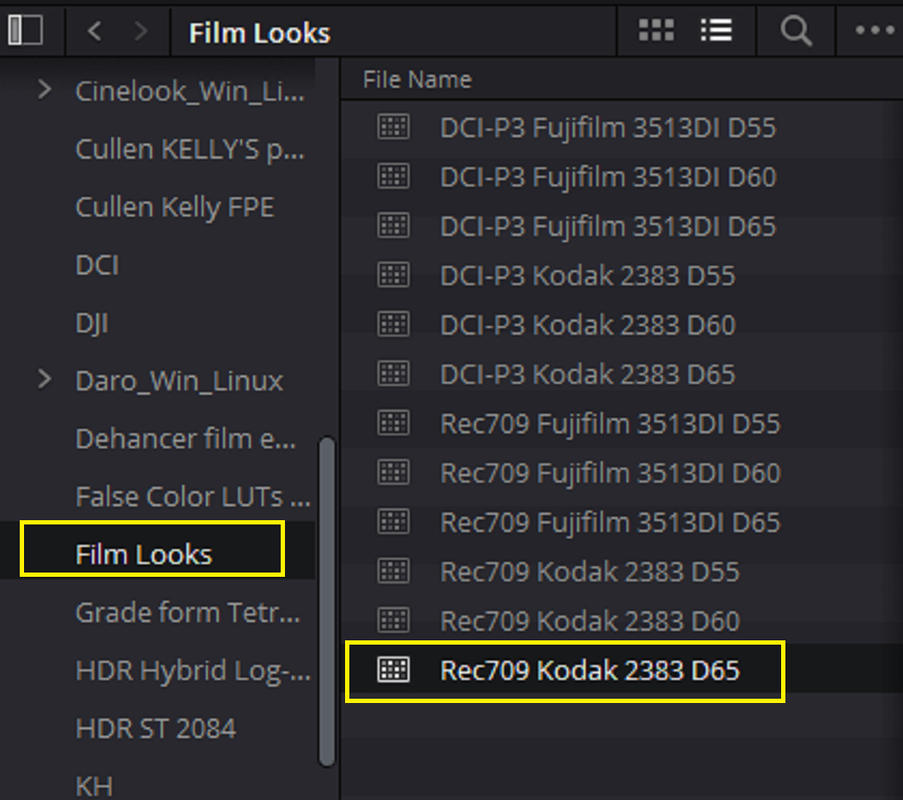Select the HDR ST 2084 folder
Viewport: 903px width, 800px height.
(155, 729)
